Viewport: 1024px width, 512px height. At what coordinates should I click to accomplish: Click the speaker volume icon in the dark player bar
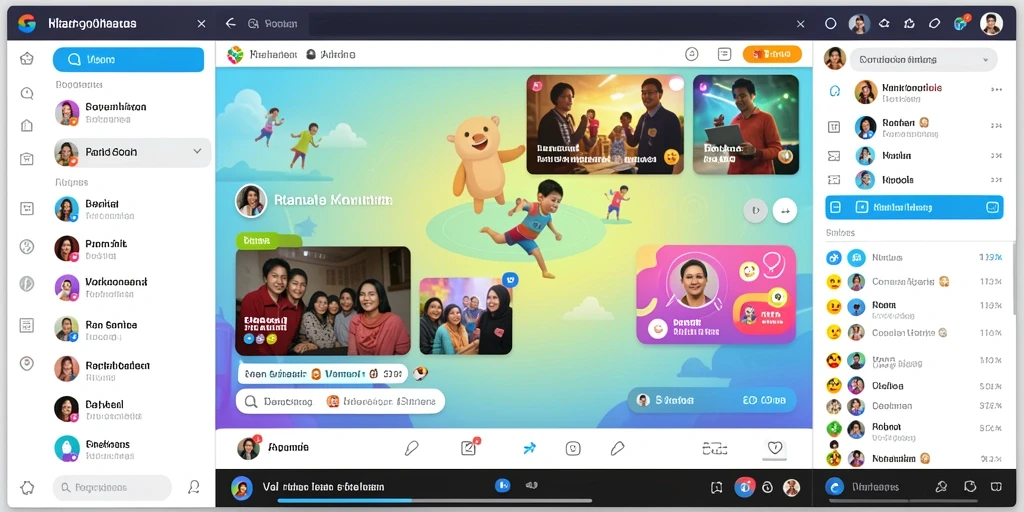click(x=532, y=485)
